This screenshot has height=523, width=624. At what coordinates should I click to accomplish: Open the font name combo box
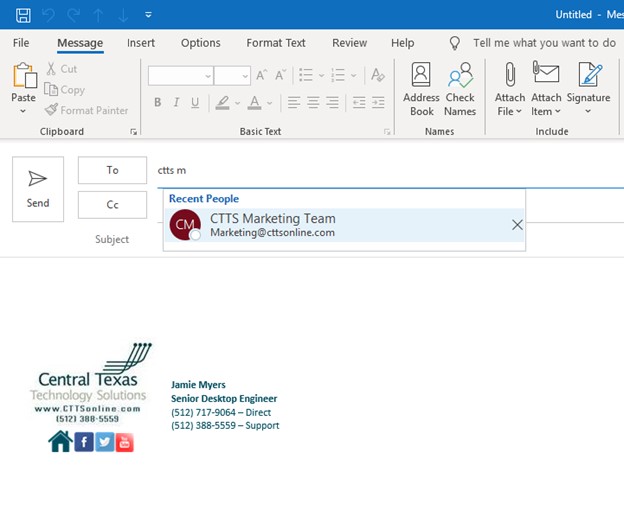coord(180,76)
